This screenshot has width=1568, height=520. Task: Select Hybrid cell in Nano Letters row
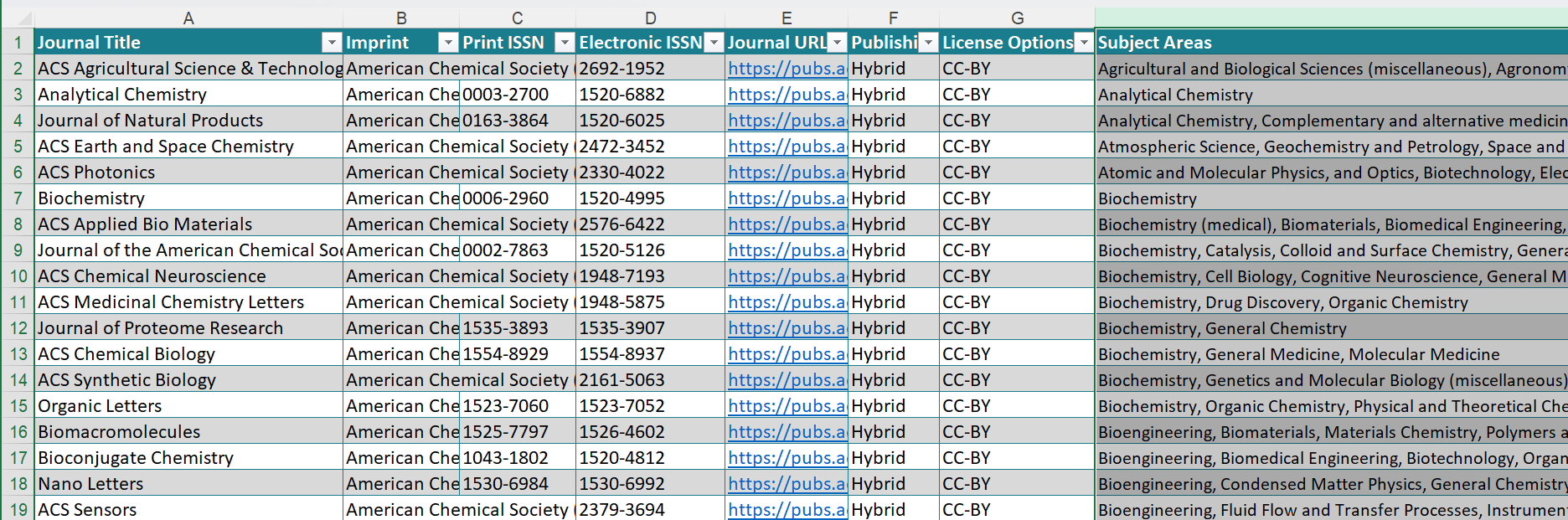pyautogui.click(x=894, y=484)
